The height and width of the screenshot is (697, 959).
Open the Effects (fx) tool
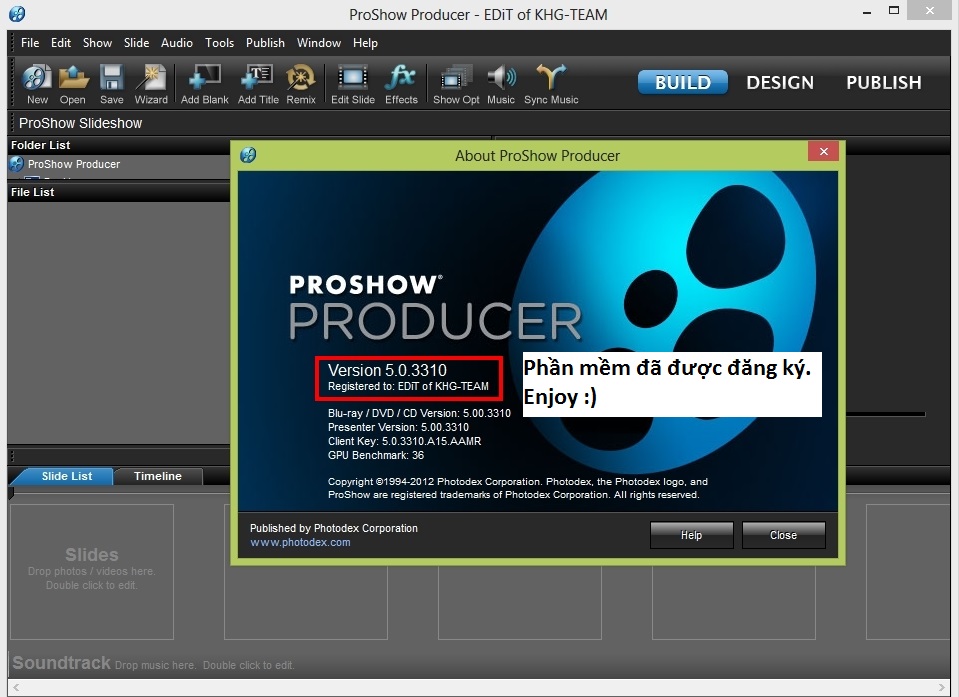tap(401, 84)
